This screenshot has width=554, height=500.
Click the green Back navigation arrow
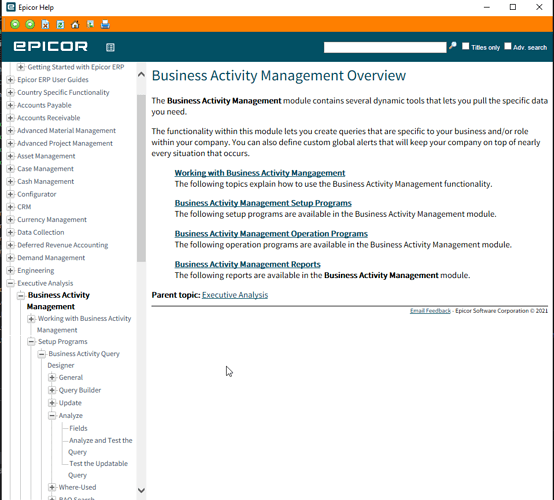click(x=15, y=24)
